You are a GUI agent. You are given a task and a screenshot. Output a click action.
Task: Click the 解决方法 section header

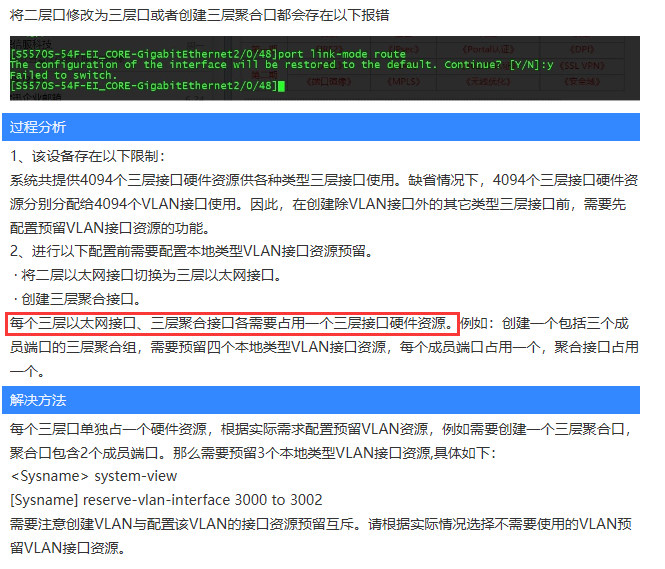321,400
